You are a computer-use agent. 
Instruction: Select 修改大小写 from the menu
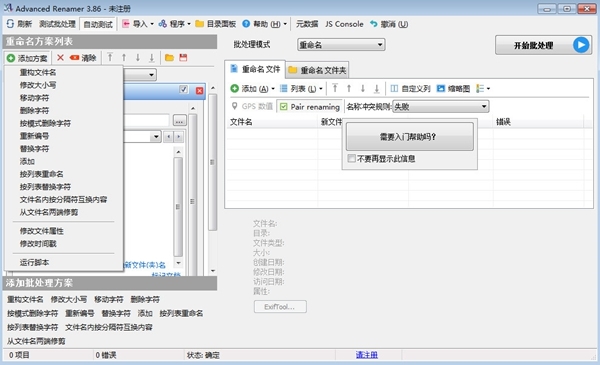[64, 85]
